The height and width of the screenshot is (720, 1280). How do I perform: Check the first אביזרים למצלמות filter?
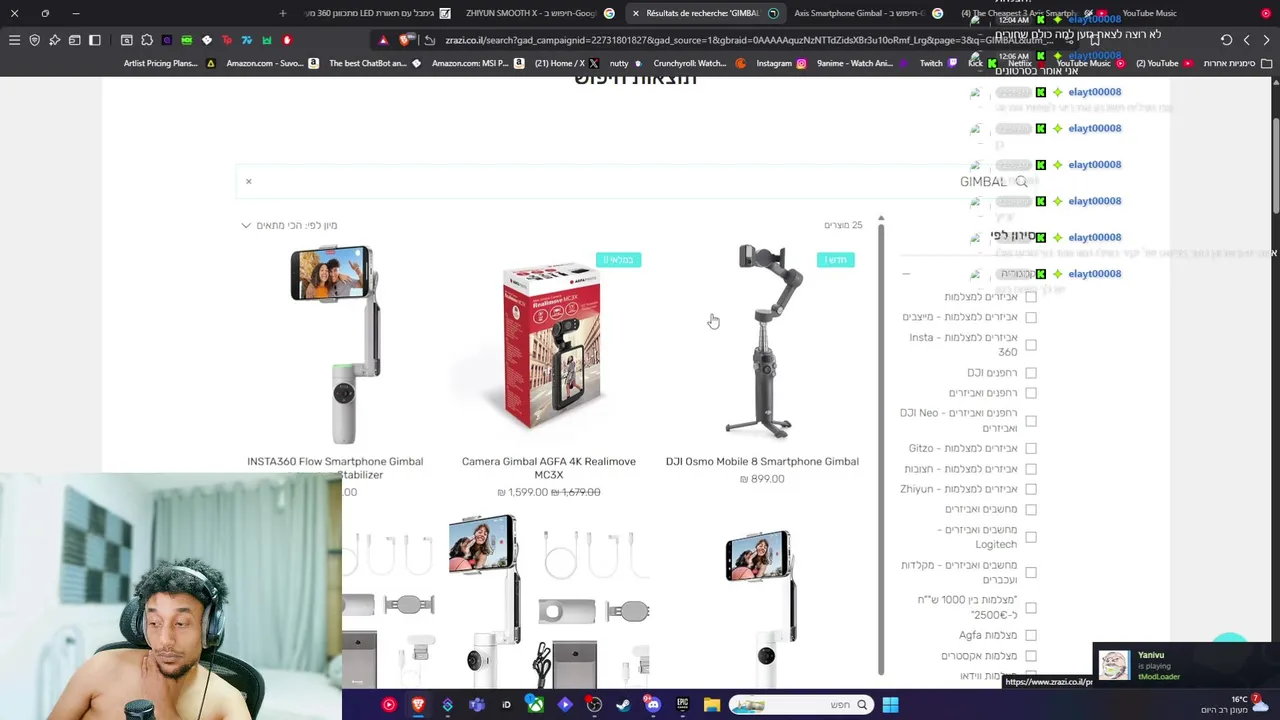click(1031, 297)
